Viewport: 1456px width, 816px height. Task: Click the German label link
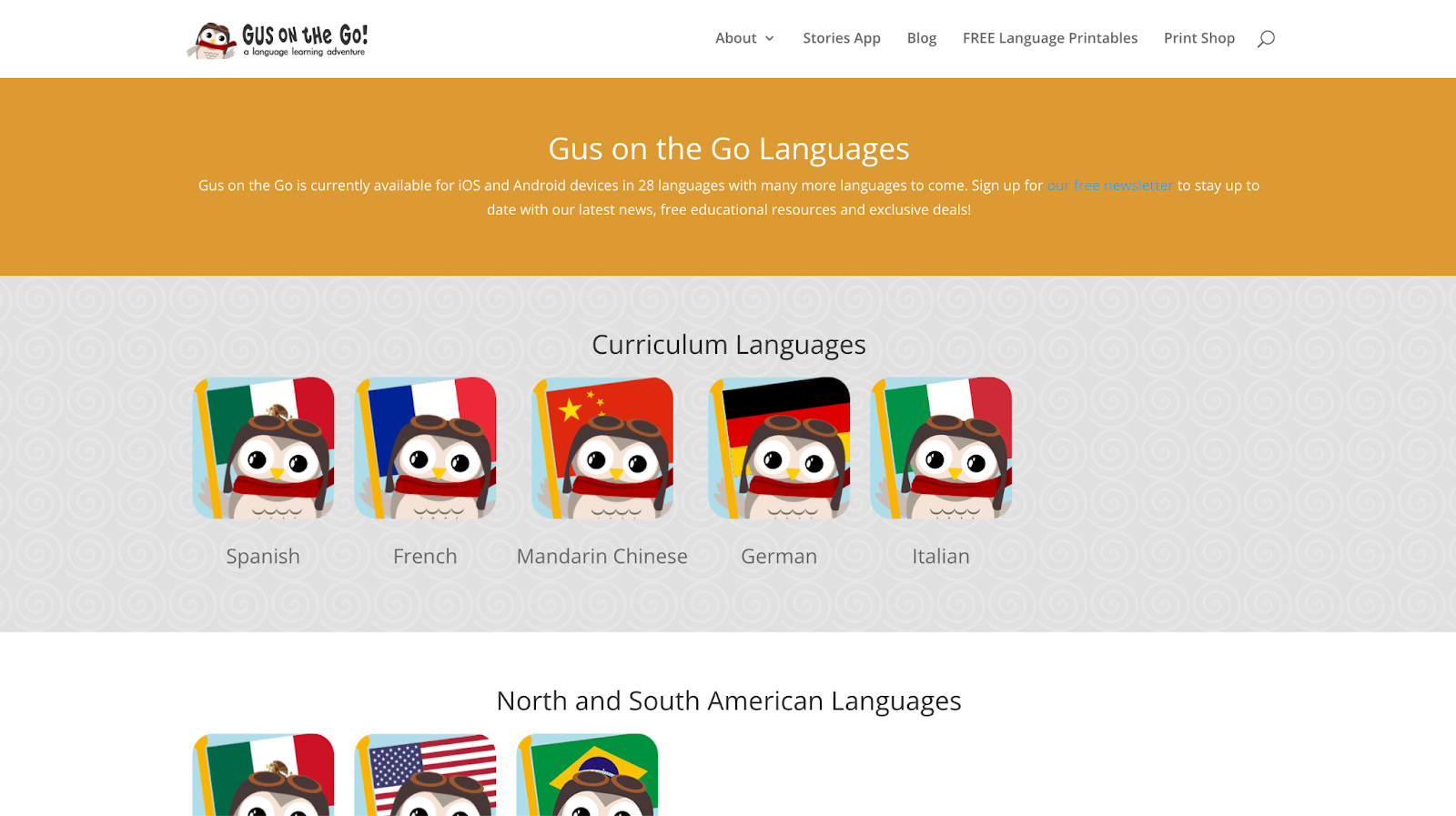tap(779, 556)
